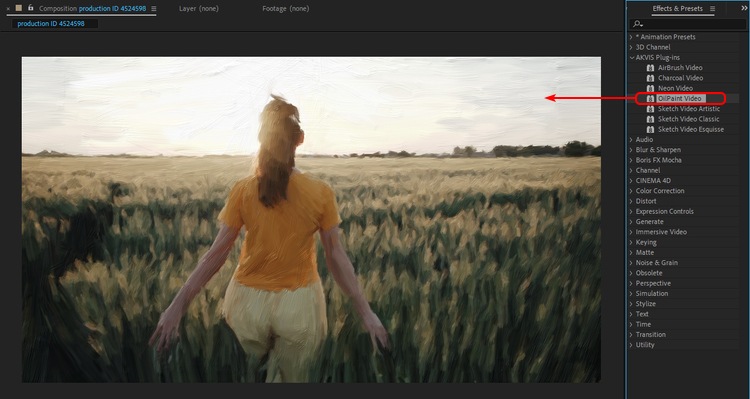
Task: Expand the Color Correction category
Action: click(631, 191)
